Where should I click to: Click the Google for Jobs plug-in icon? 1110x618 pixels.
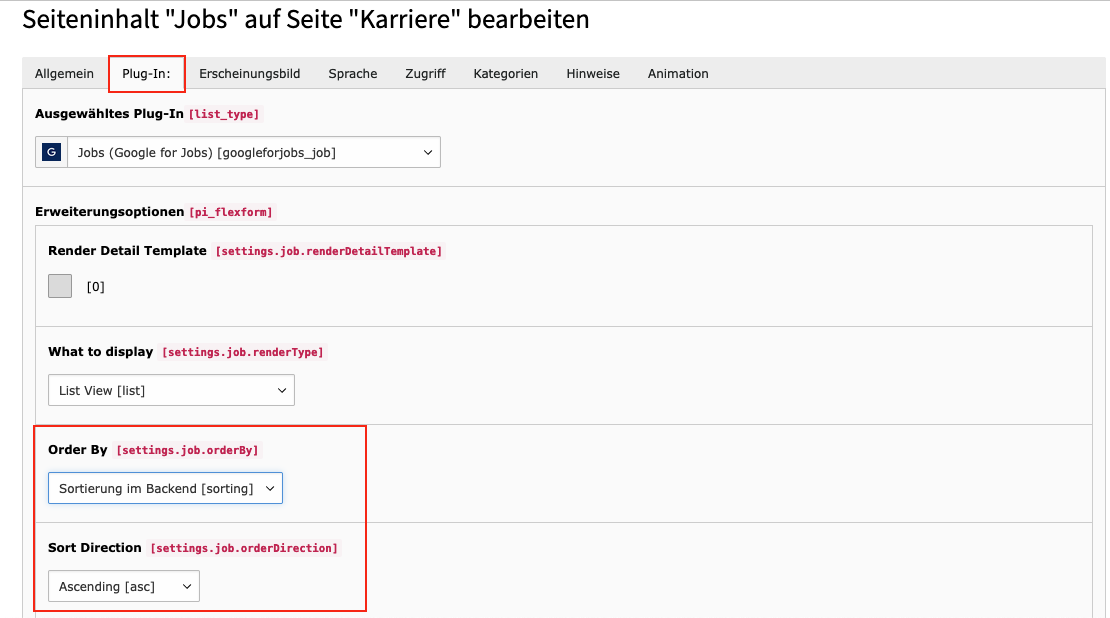coord(52,152)
